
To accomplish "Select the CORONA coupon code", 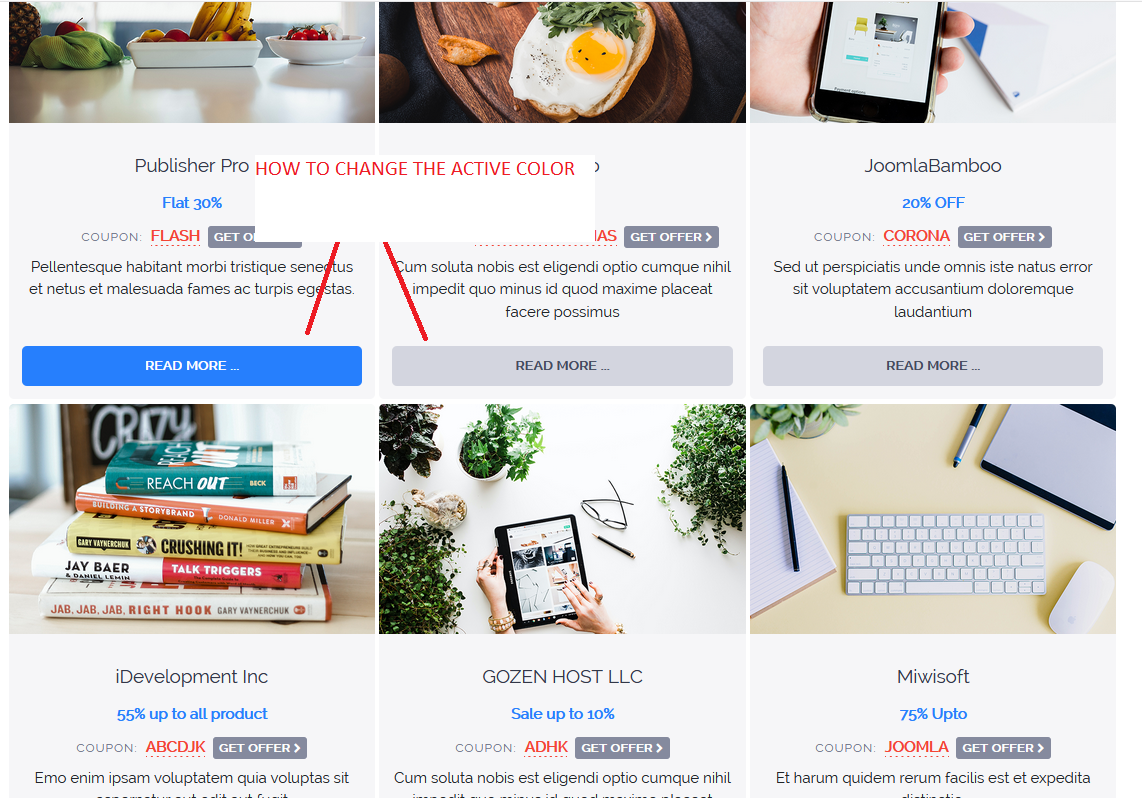I will (x=916, y=236).
